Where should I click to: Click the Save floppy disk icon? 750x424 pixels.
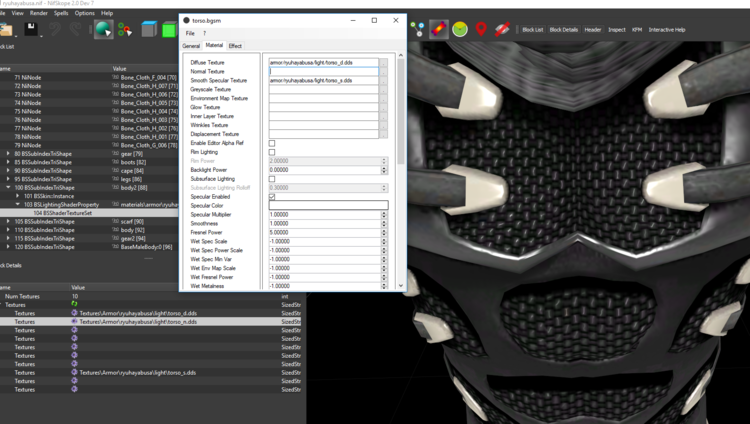(x=31, y=30)
